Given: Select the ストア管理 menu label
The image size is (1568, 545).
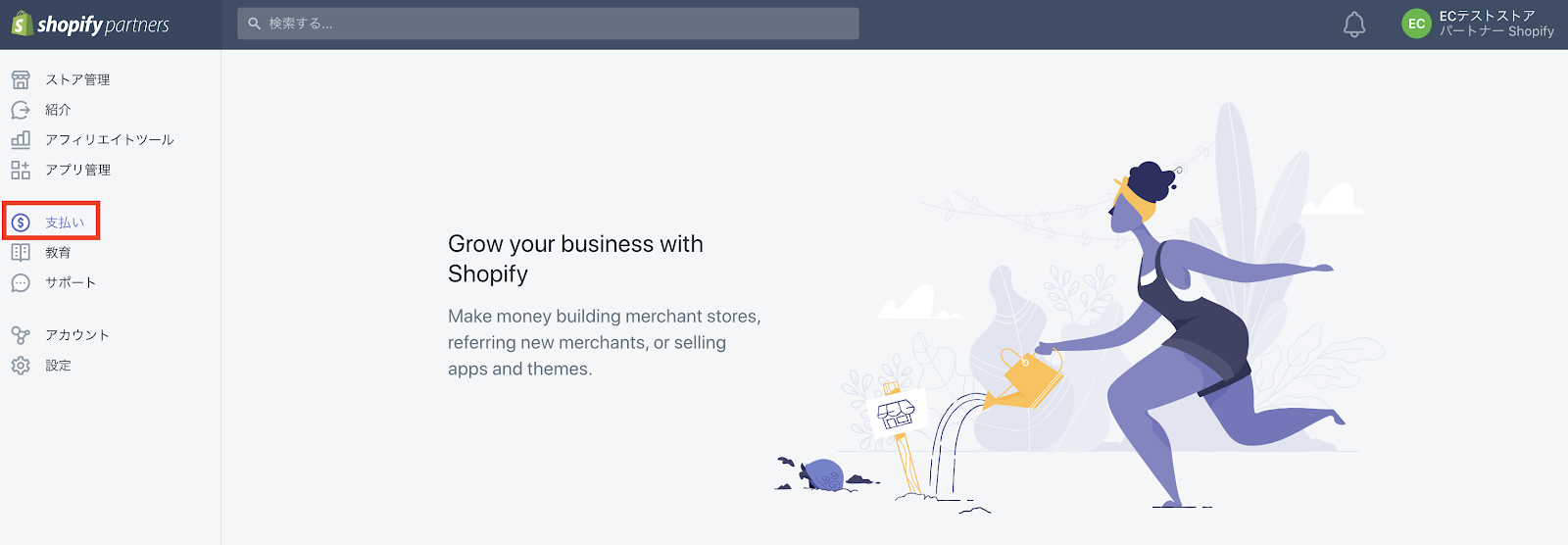Looking at the screenshot, I should pyautogui.click(x=77, y=79).
